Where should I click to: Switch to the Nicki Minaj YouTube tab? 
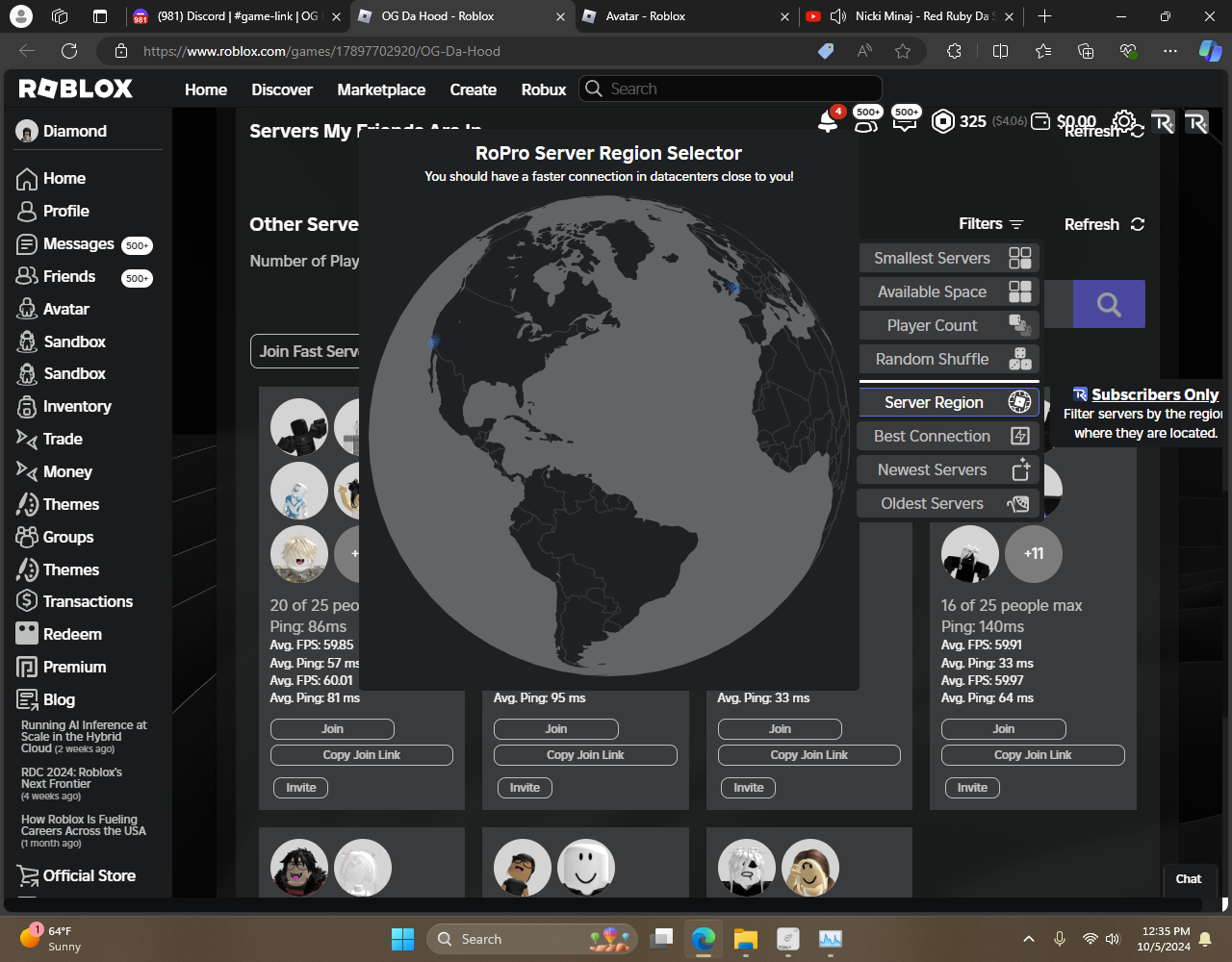[910, 16]
